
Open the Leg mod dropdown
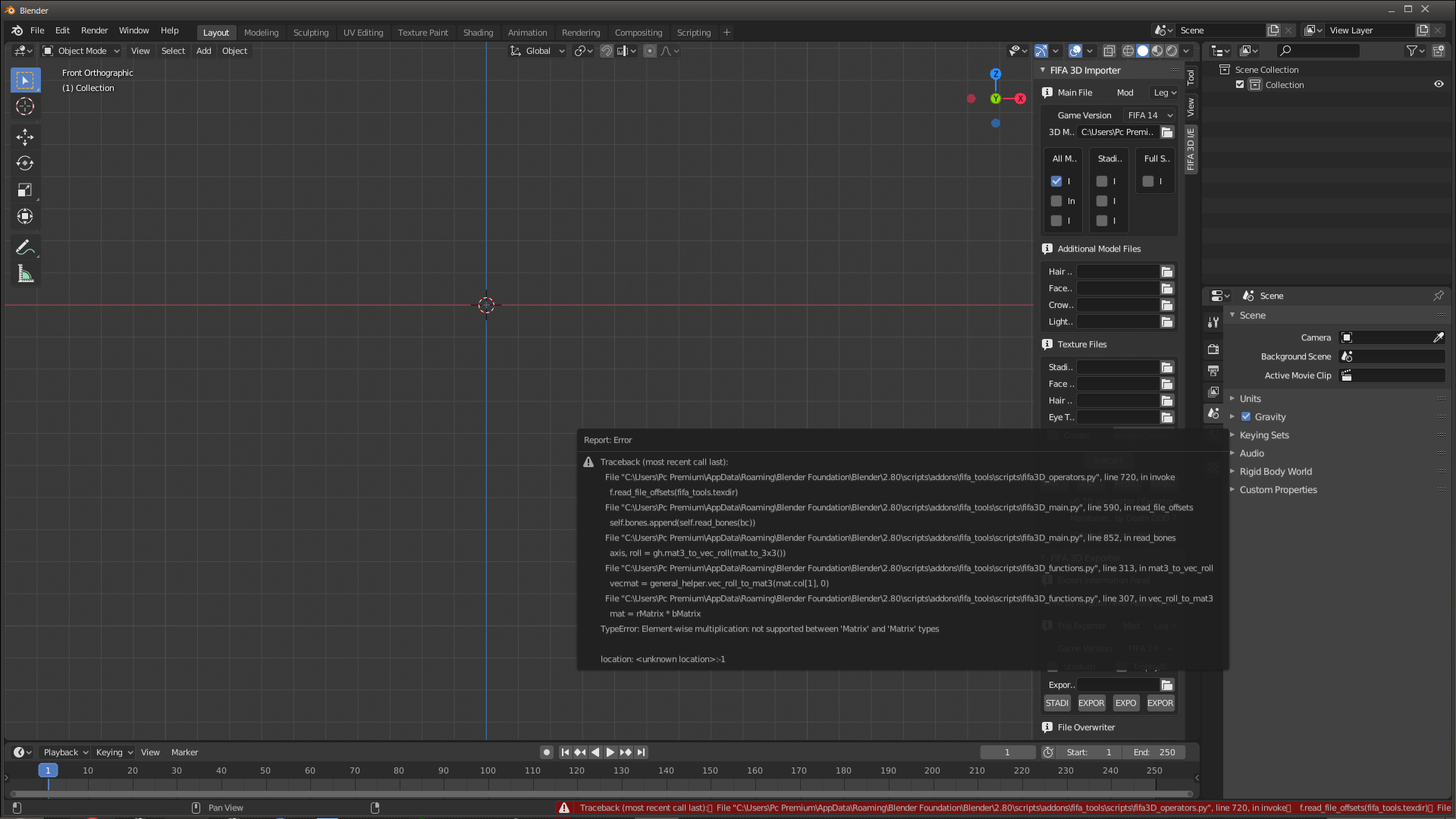(x=1165, y=93)
